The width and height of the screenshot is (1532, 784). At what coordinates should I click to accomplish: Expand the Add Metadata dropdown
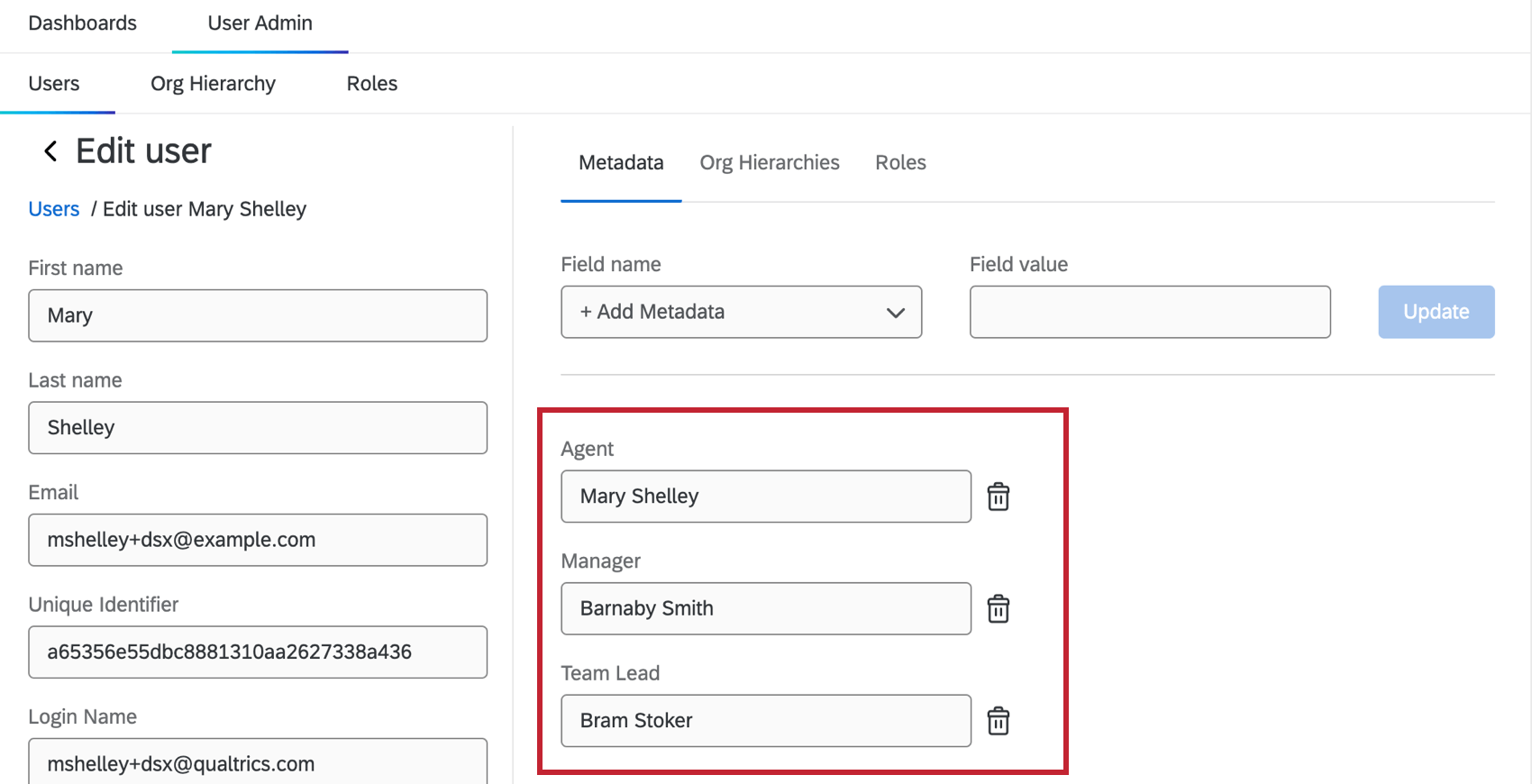[741, 312]
